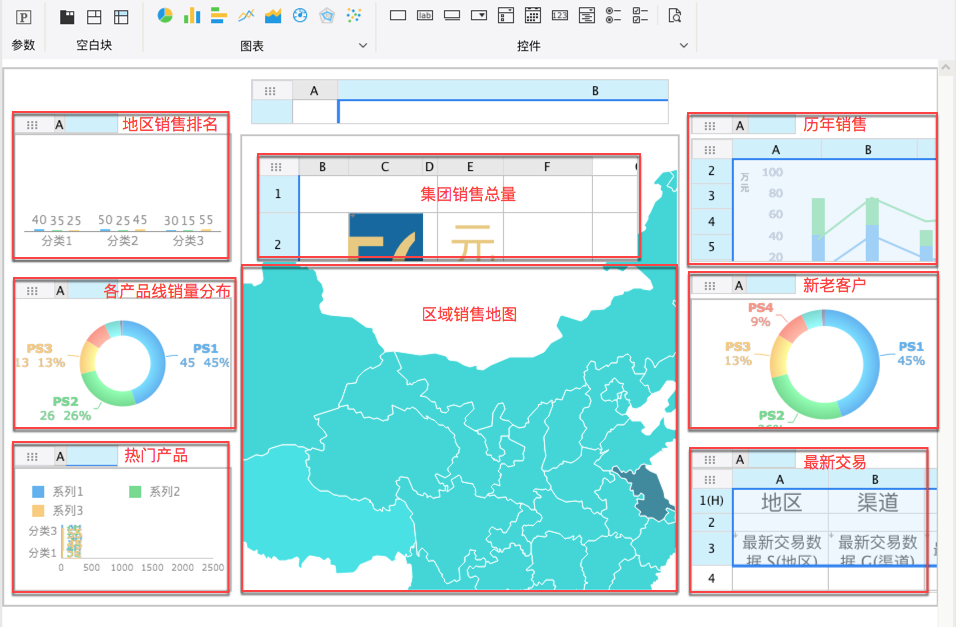956x627 pixels.
Task: Click the 最新交易数据 S(地区) cell
Action: click(x=780, y=548)
